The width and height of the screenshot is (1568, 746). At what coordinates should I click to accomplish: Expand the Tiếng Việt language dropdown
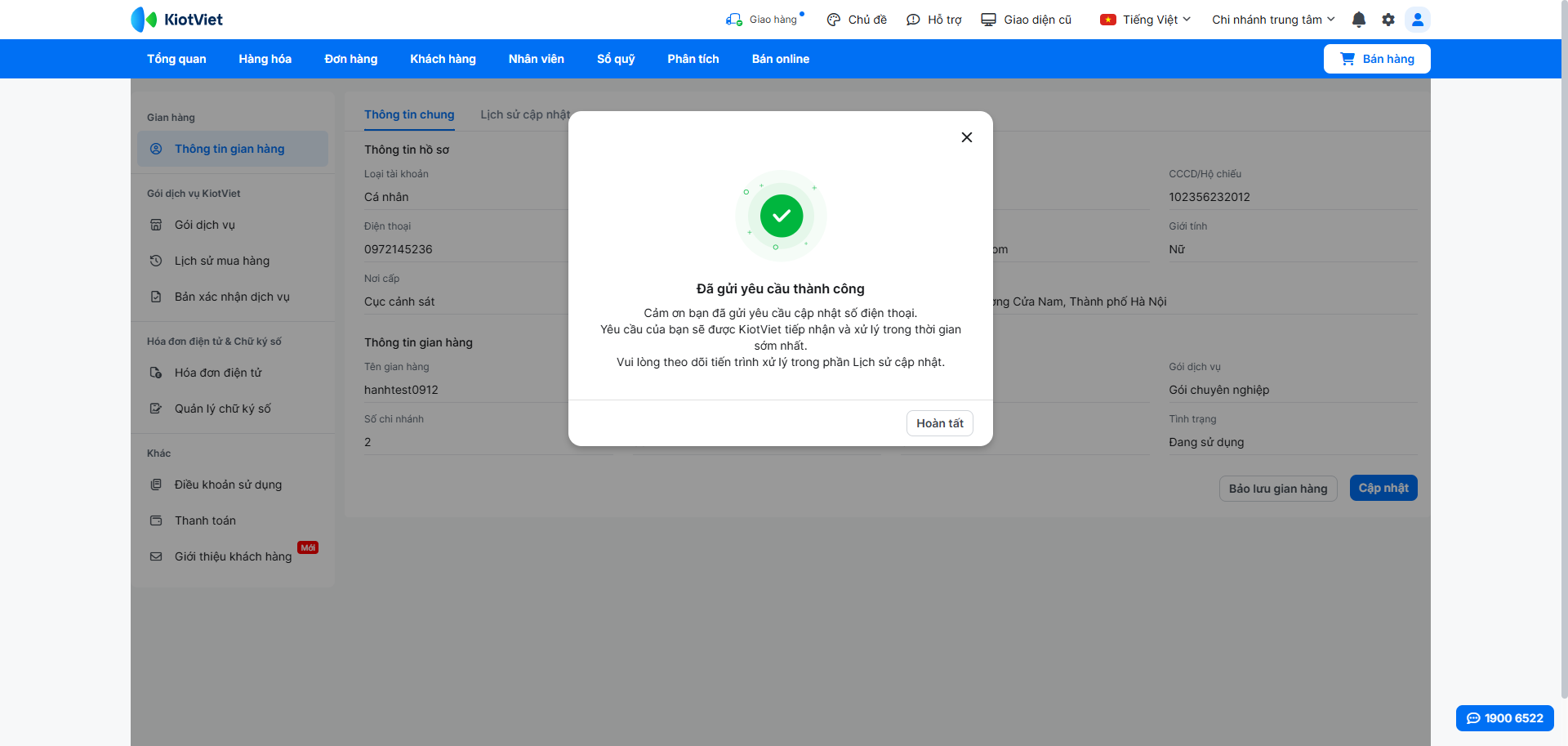(1146, 20)
